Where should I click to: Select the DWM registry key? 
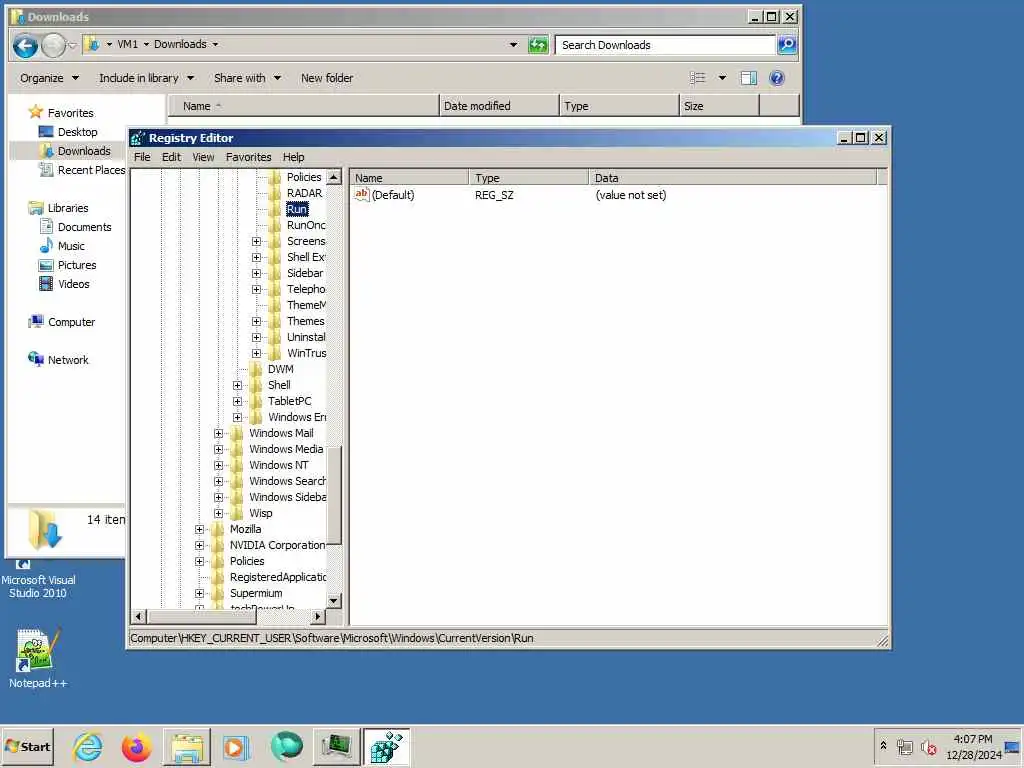[x=280, y=369]
